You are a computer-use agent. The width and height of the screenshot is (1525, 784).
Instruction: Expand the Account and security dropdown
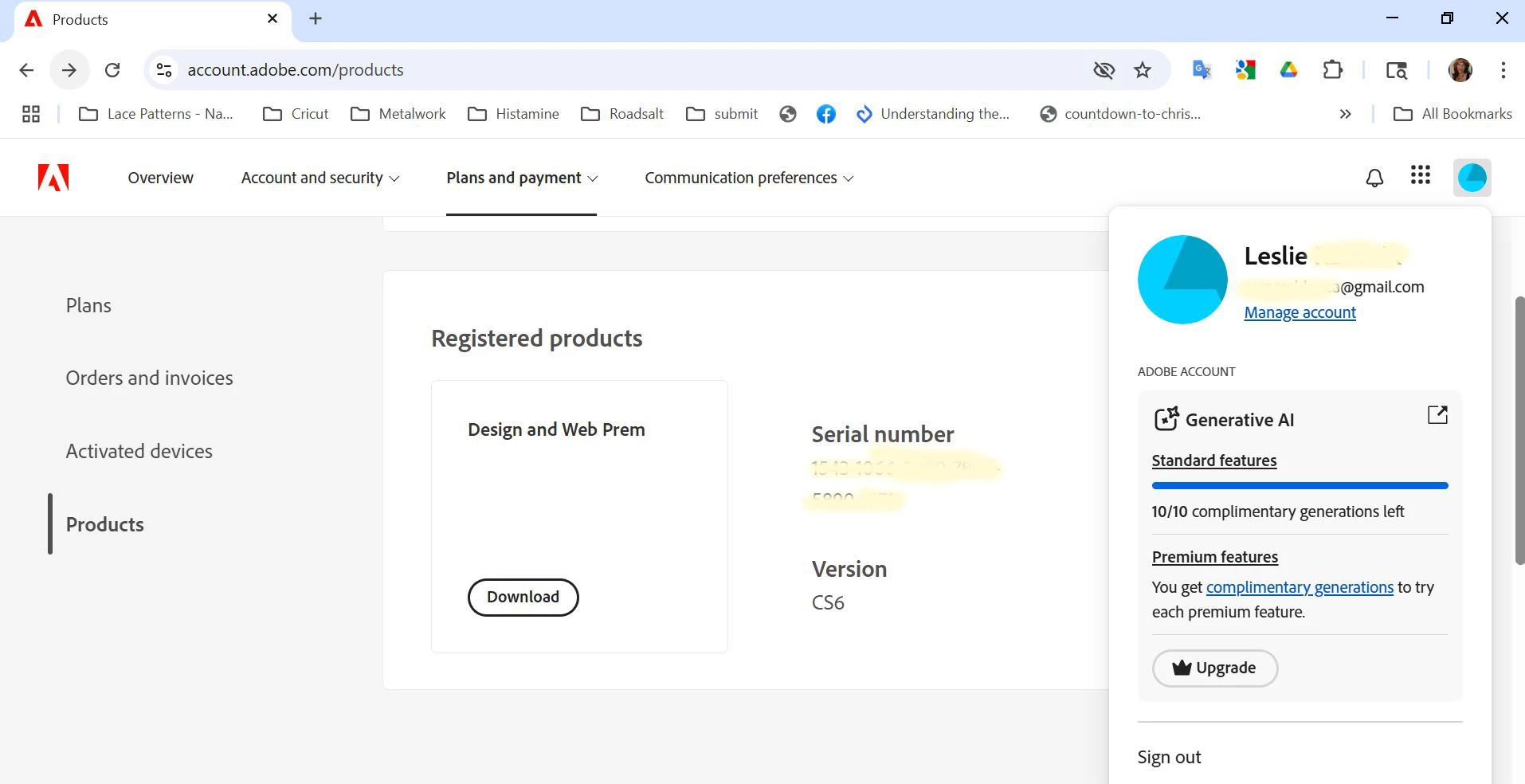click(x=320, y=178)
